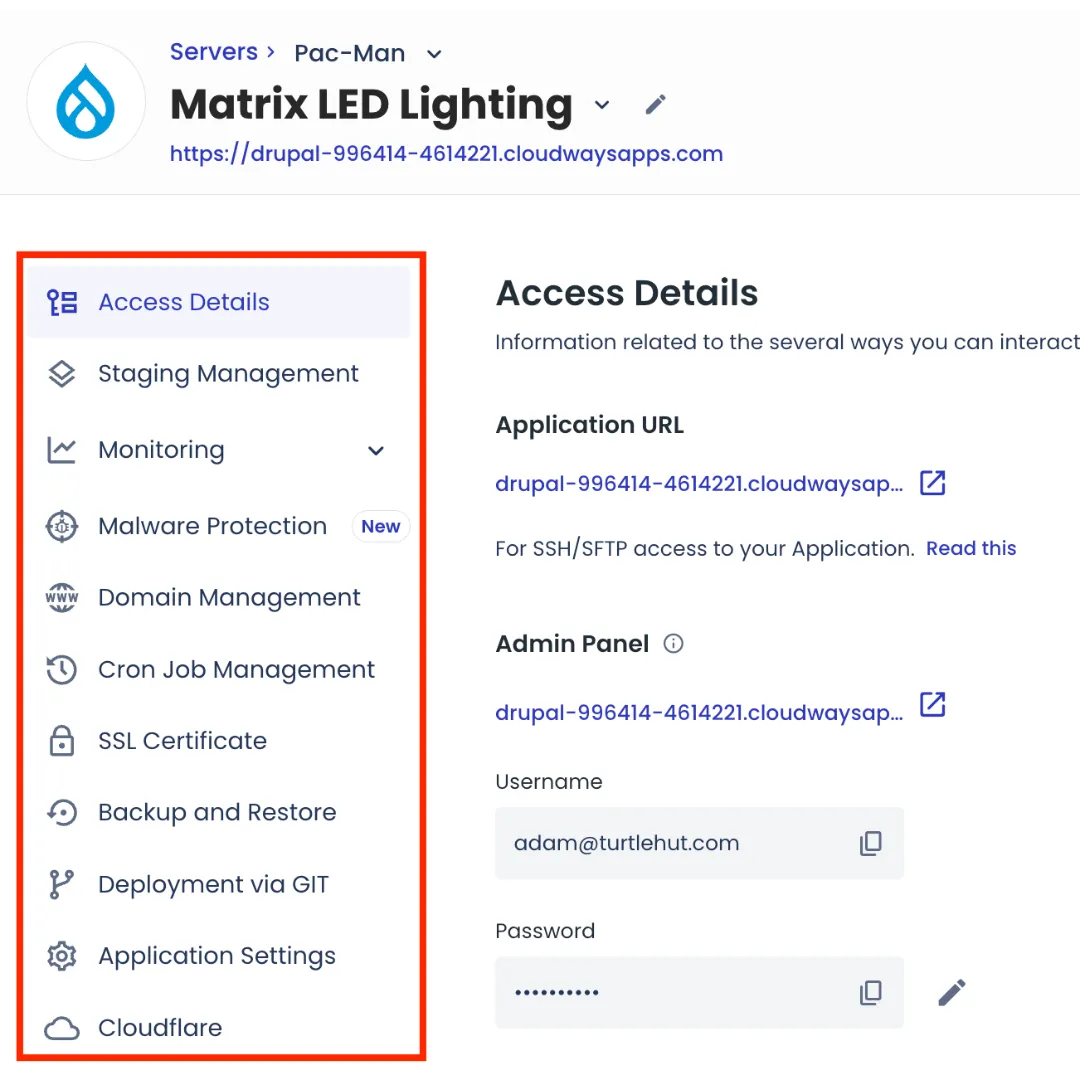
Task: Open Staging Management section
Action: coord(228,374)
